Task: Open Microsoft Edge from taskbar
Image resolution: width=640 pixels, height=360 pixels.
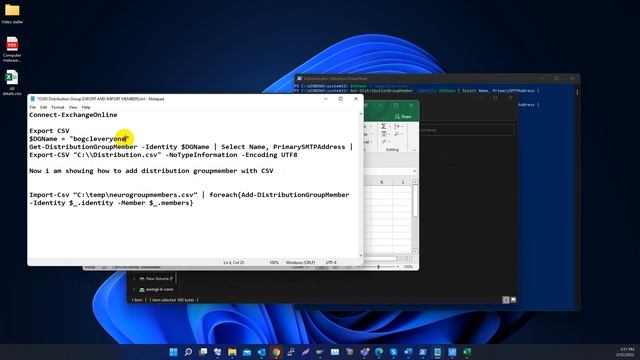Action: click(379, 352)
